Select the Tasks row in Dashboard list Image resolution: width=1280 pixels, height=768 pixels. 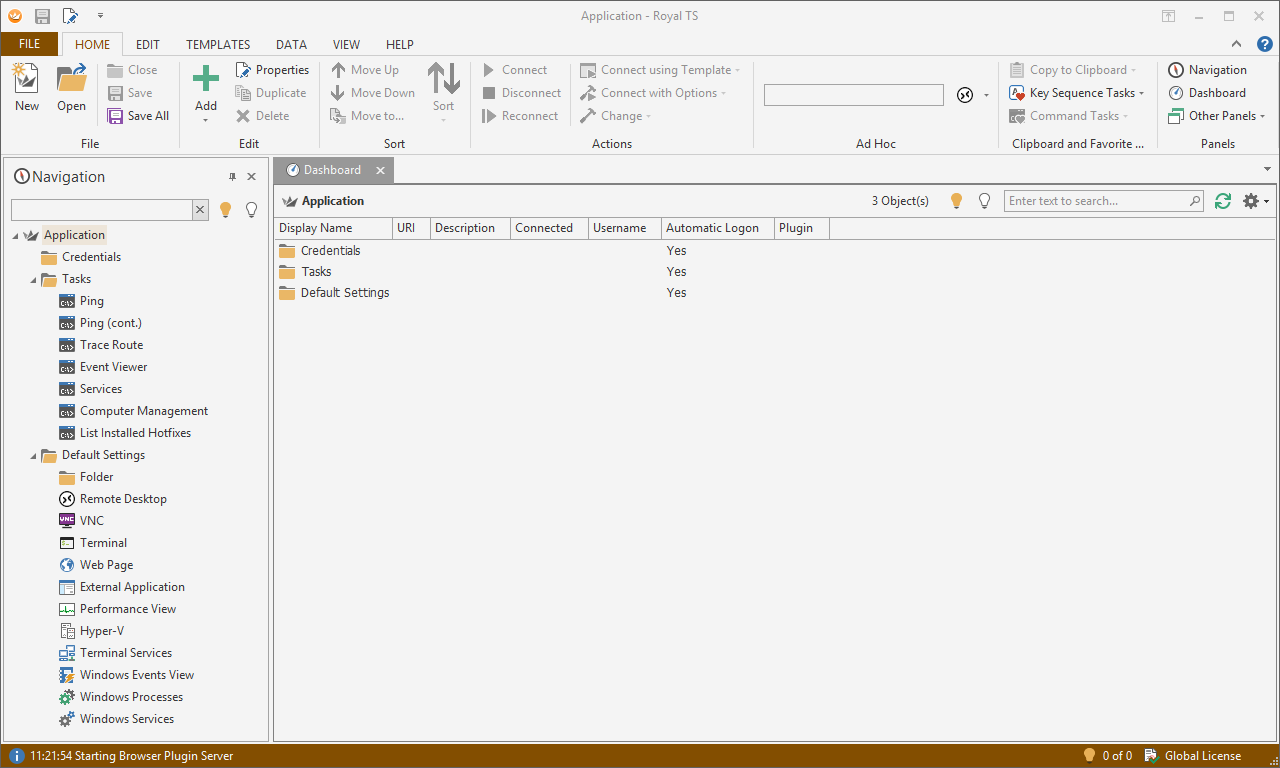(x=776, y=272)
